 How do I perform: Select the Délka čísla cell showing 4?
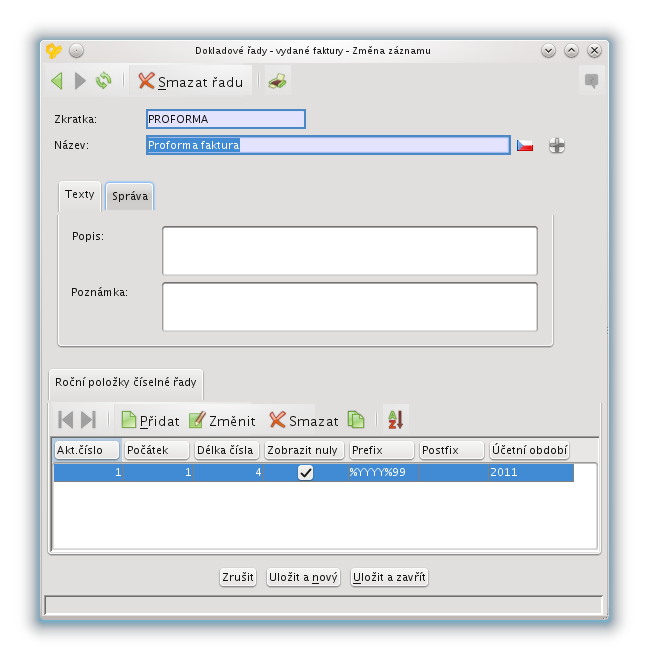tap(229, 473)
